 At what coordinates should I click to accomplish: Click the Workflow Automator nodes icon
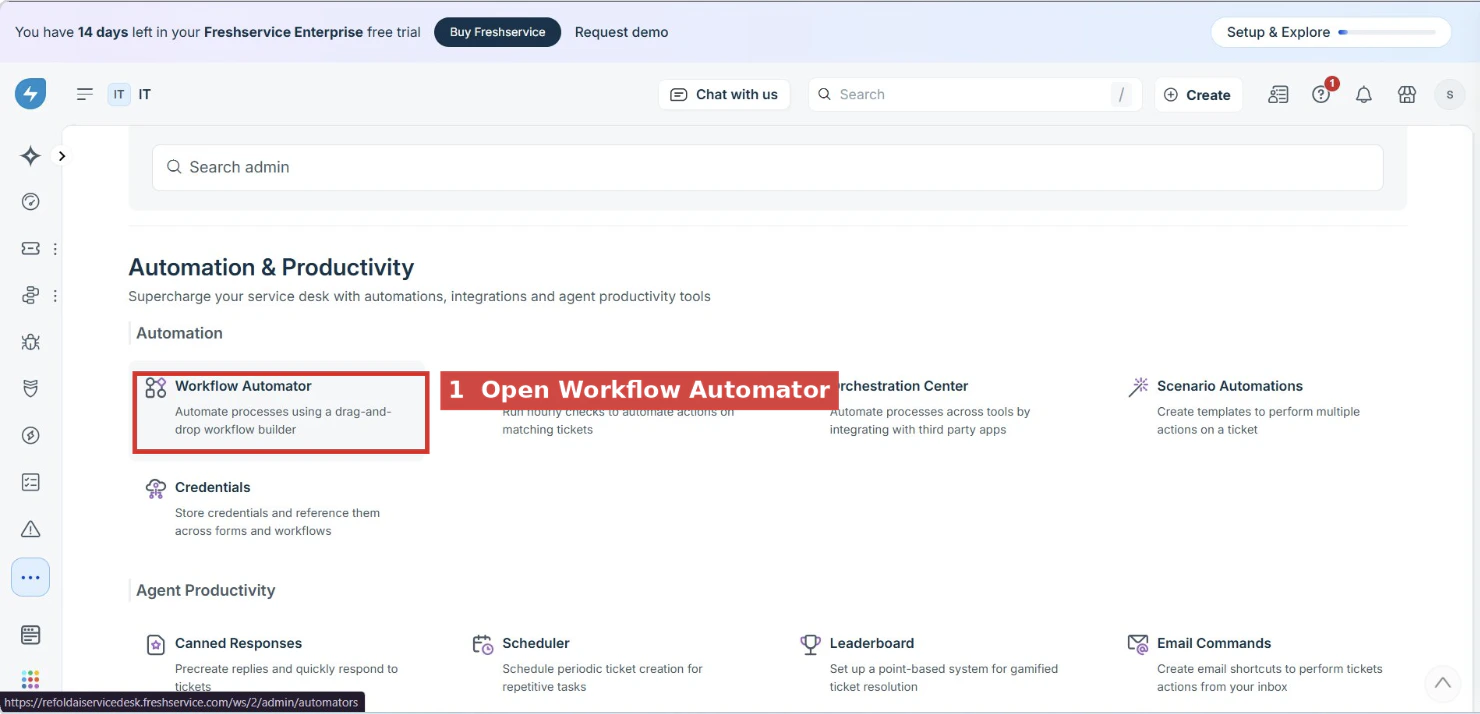(156, 387)
